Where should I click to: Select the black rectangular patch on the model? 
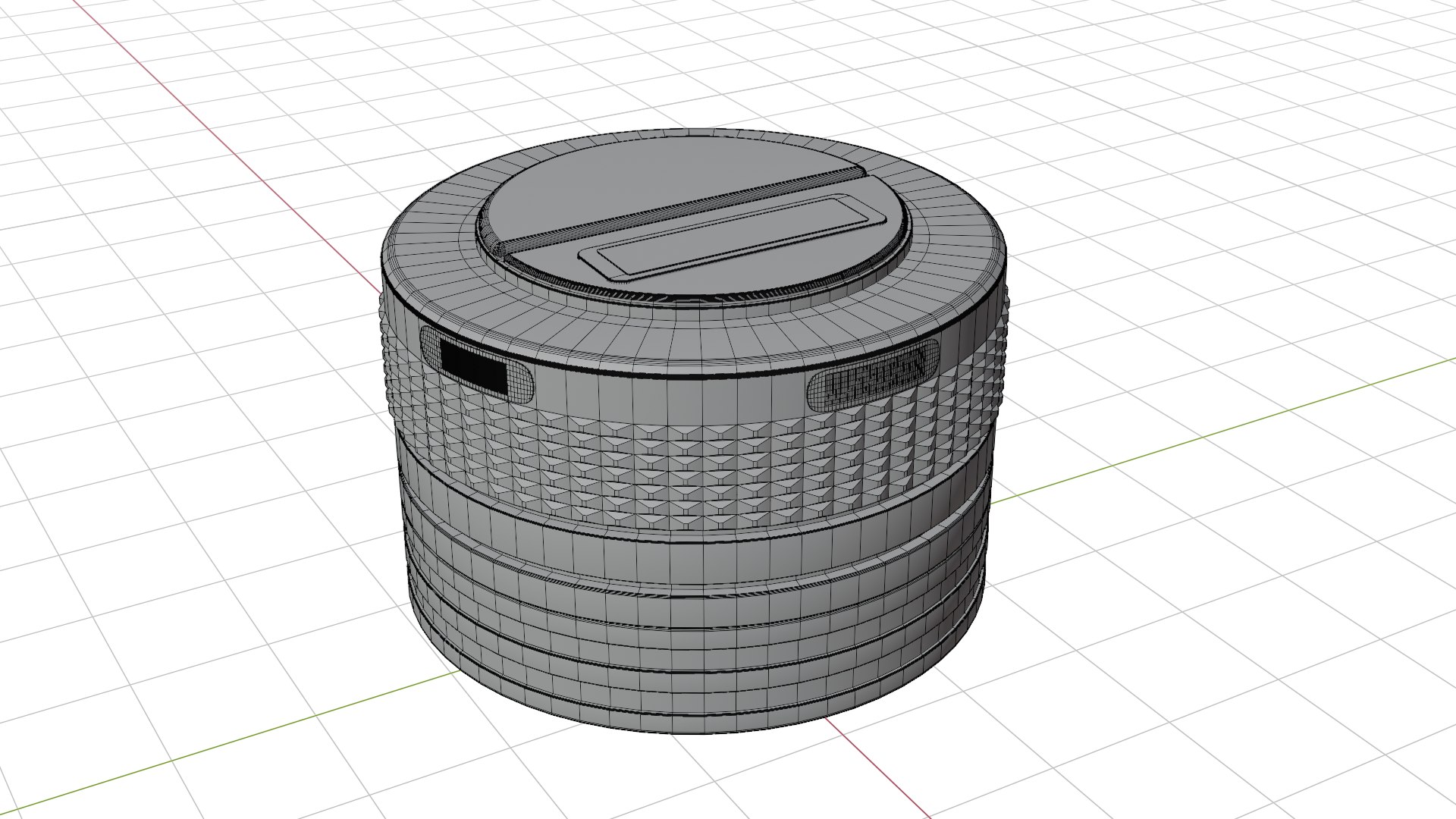pyautogui.click(x=473, y=366)
